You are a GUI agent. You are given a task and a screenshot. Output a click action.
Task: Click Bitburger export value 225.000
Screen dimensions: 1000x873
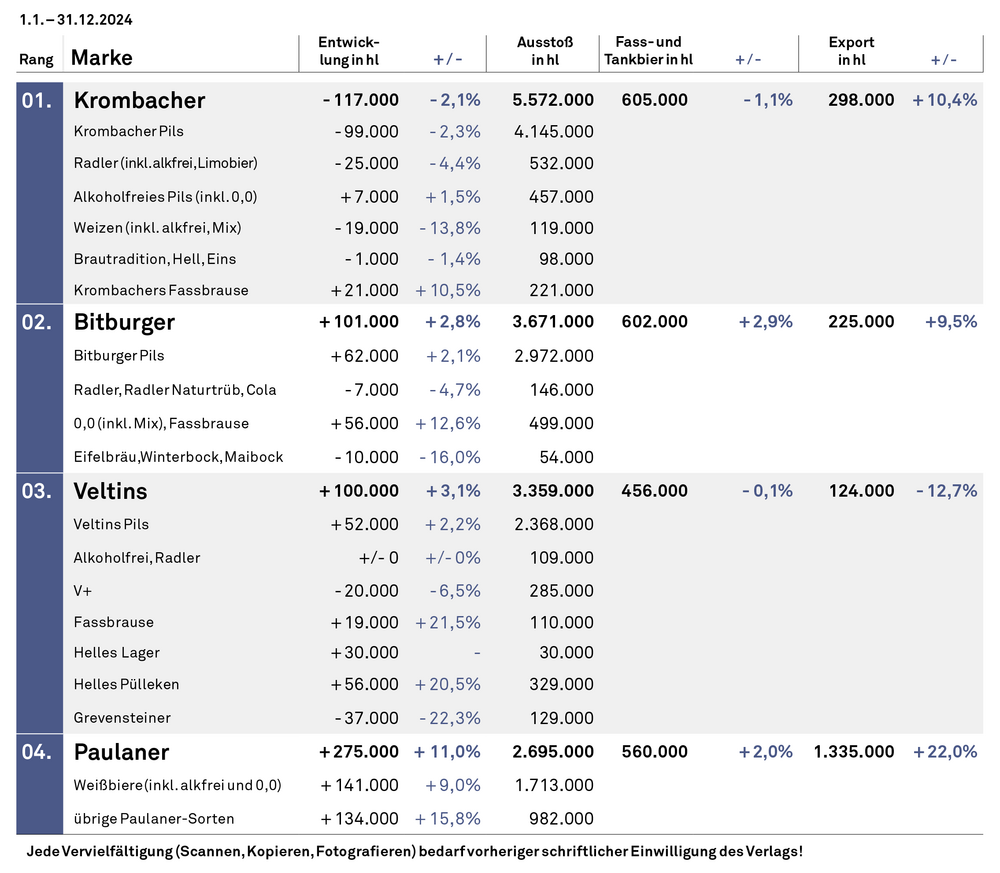(x=861, y=322)
